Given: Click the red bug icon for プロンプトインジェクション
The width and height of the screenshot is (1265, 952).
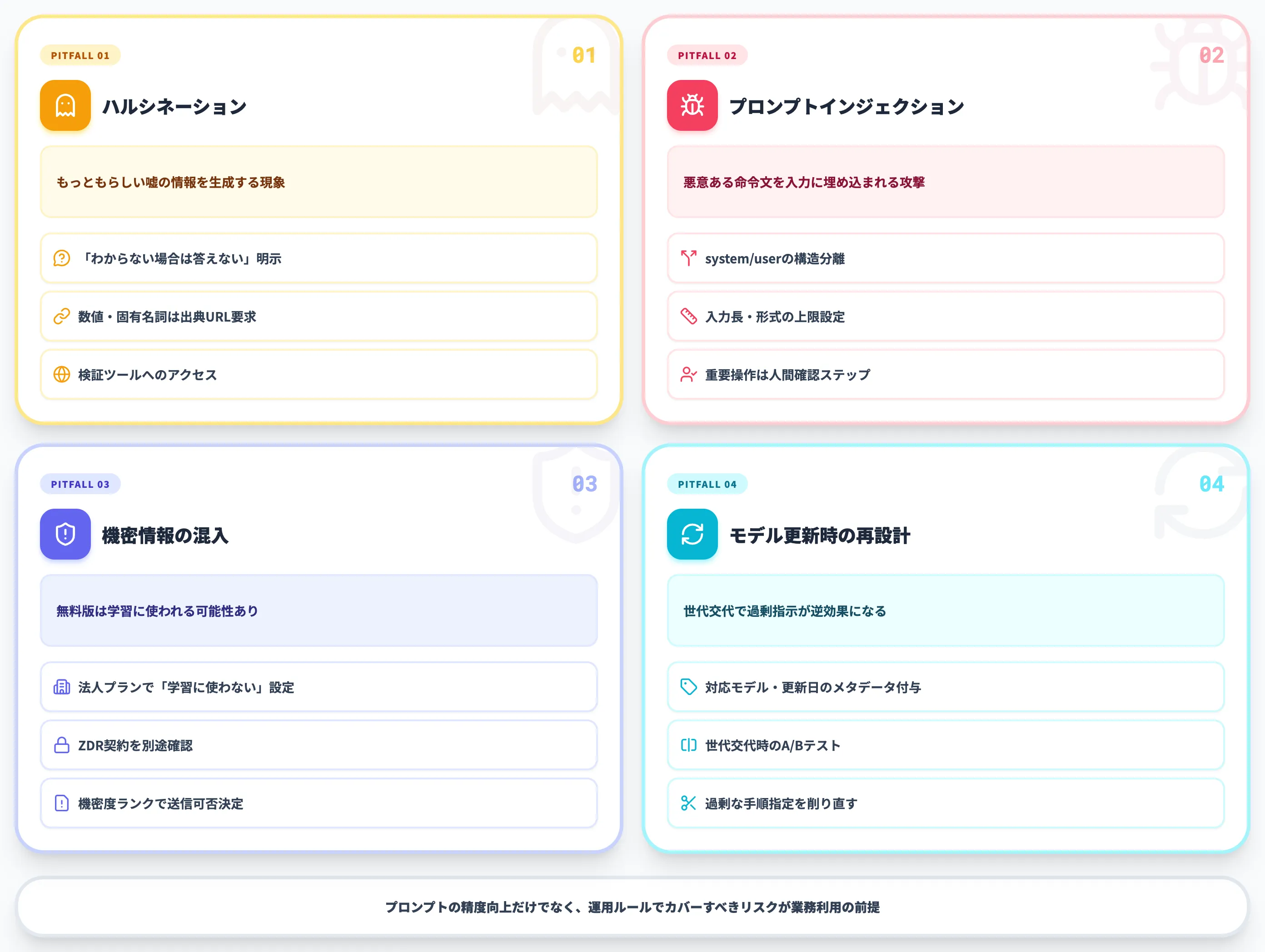Looking at the screenshot, I should pos(692,106).
